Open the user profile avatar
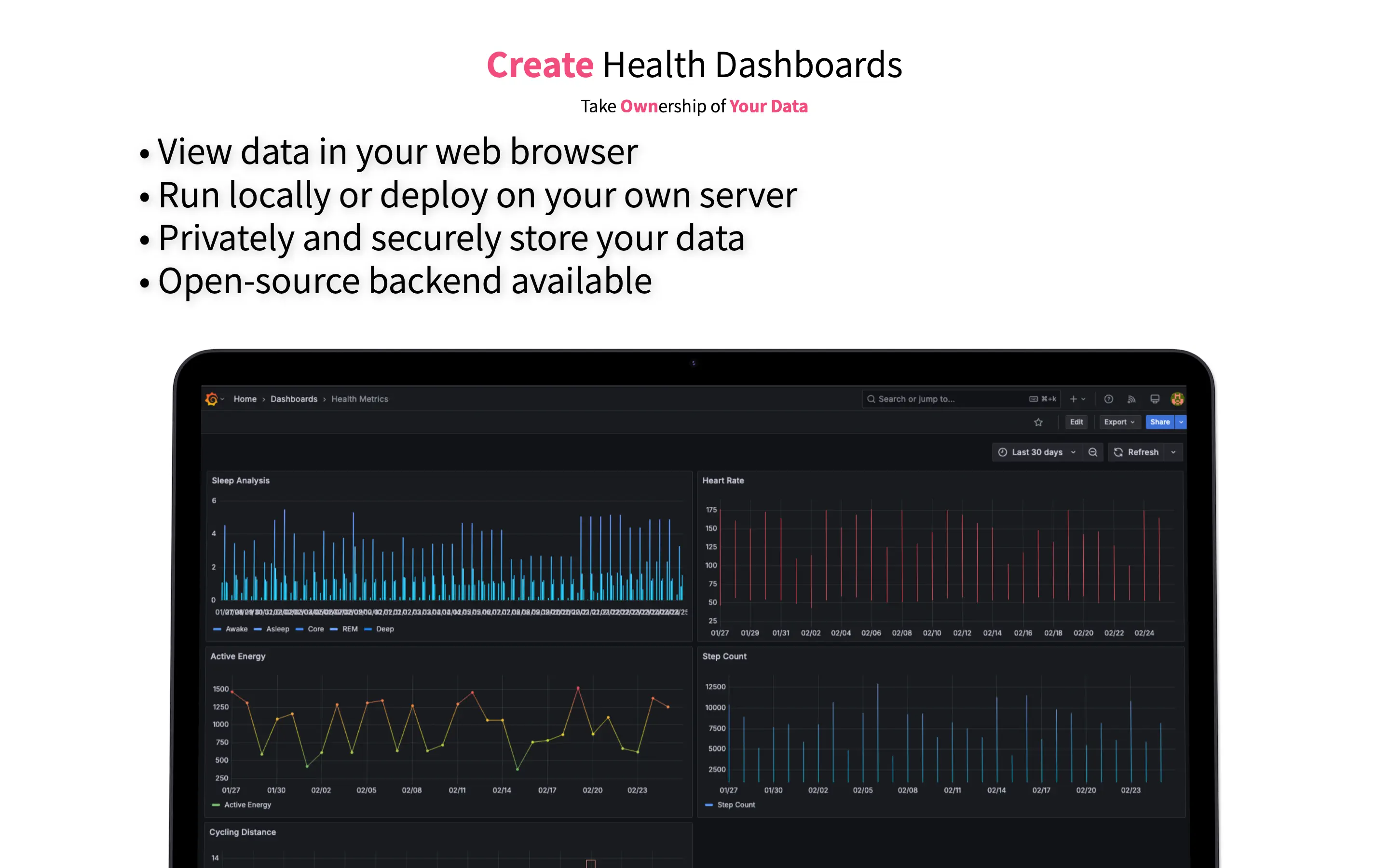The image size is (1389, 868). [x=1177, y=399]
